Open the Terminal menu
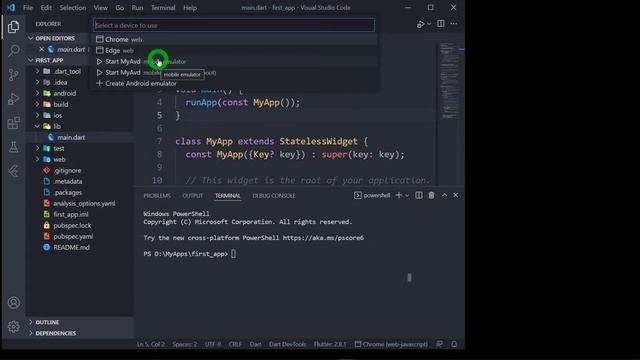 pyautogui.click(x=163, y=8)
